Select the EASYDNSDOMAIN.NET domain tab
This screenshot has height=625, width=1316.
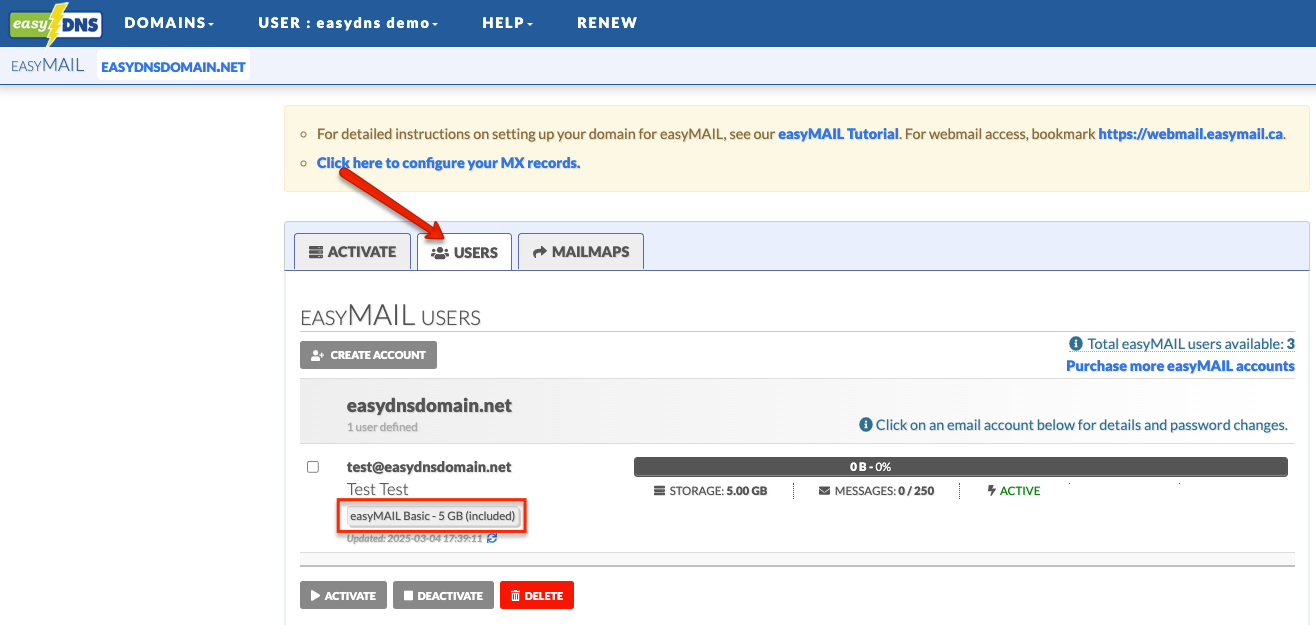173,68
